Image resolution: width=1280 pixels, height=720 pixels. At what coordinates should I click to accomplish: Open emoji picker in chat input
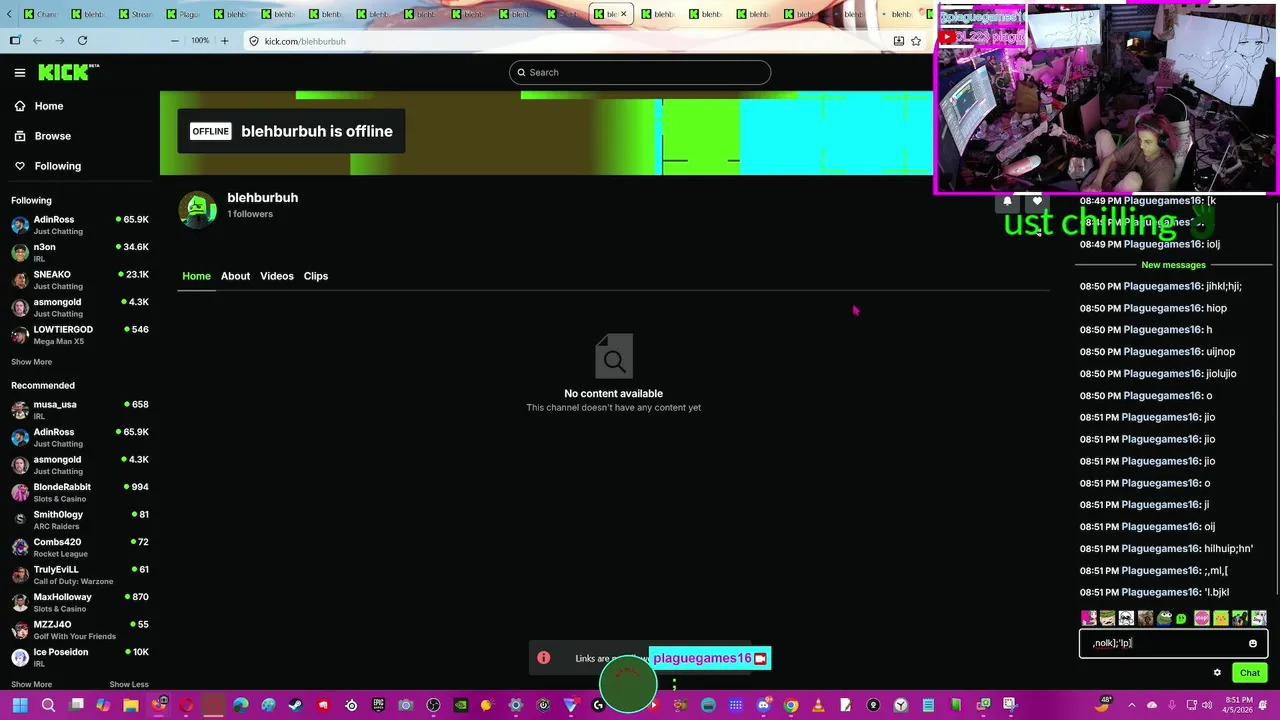[x=1252, y=644]
